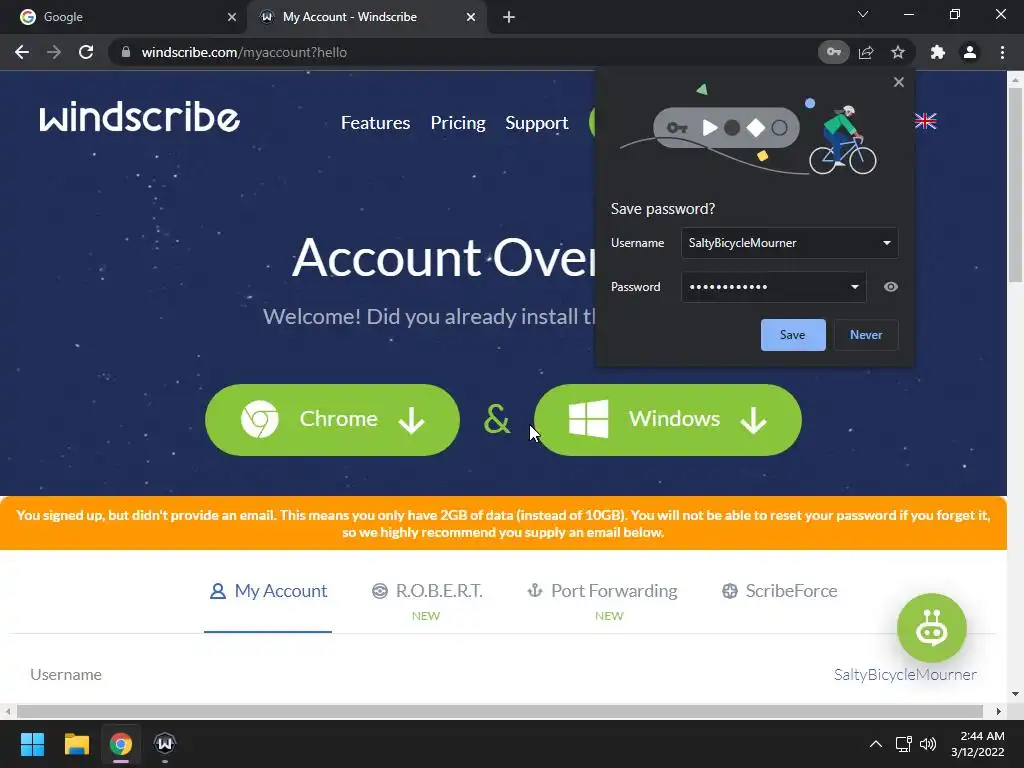Expand the Username dropdown in save password popup
This screenshot has height=768, width=1024.
887,243
